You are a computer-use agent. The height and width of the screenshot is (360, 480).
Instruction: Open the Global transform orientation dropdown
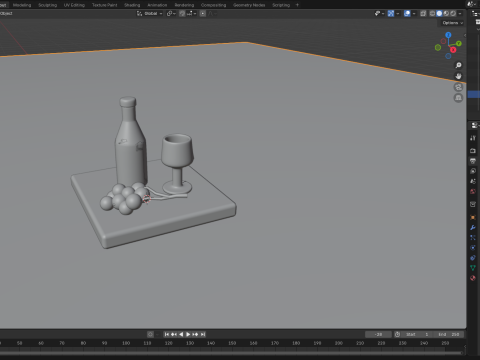click(x=150, y=14)
